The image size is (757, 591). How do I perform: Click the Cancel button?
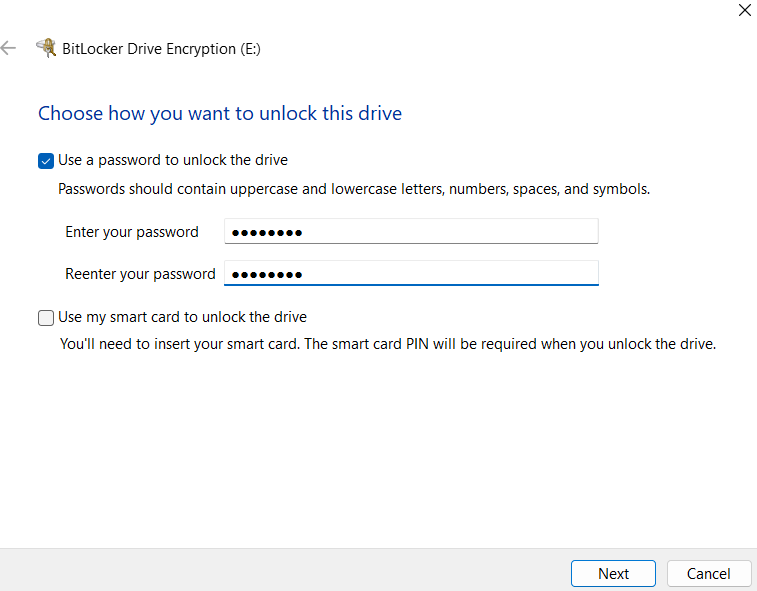(708, 574)
